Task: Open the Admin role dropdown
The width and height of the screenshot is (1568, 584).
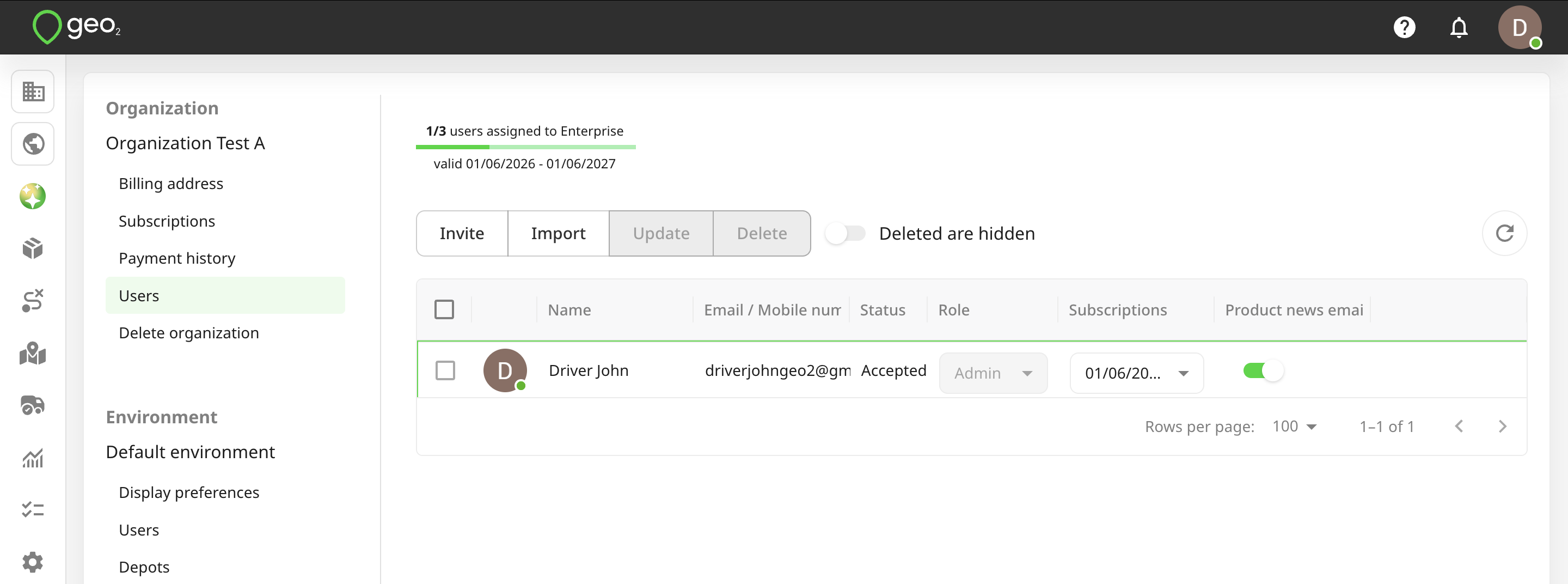Action: point(993,373)
